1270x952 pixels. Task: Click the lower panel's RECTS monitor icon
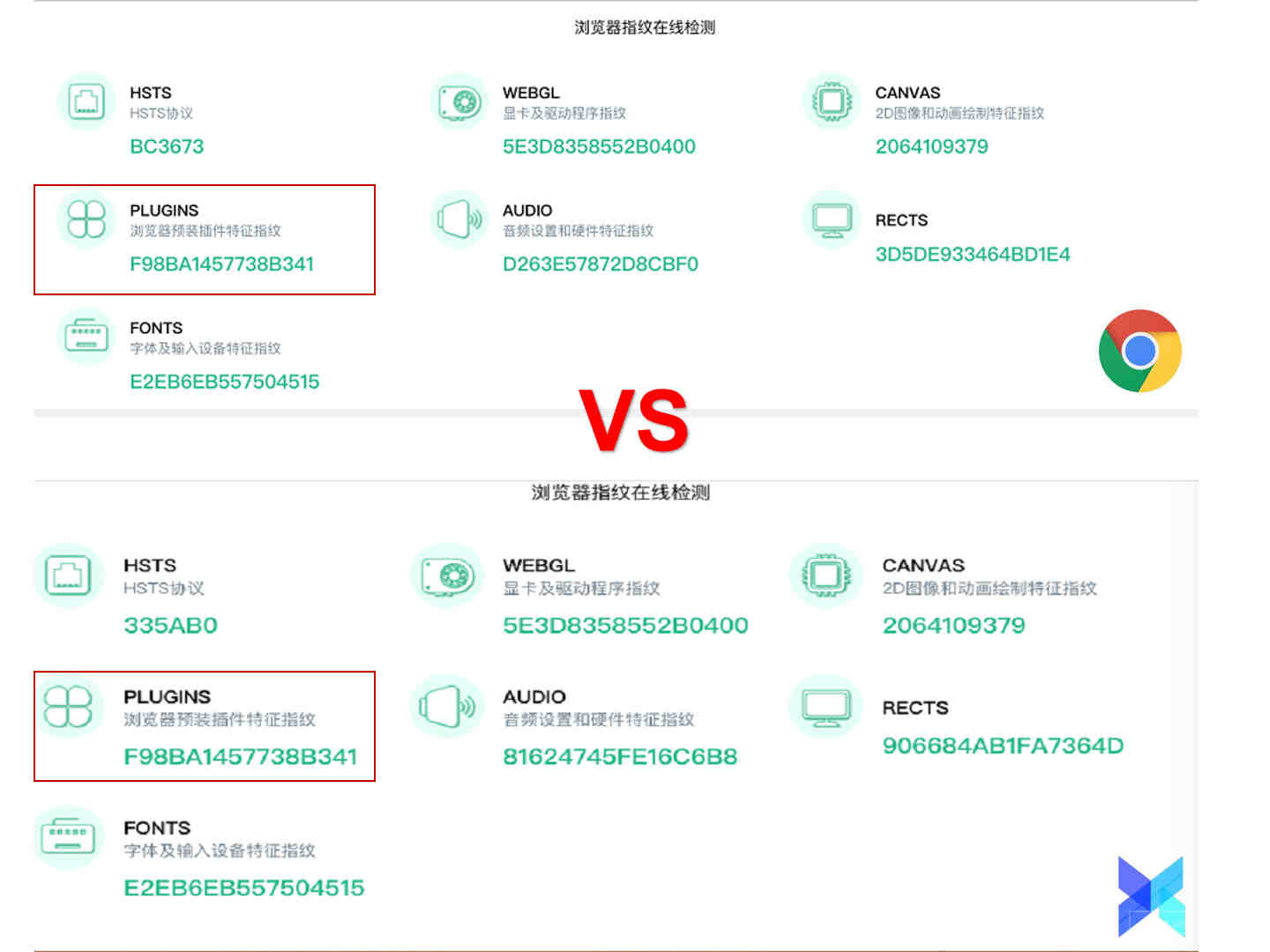825,706
